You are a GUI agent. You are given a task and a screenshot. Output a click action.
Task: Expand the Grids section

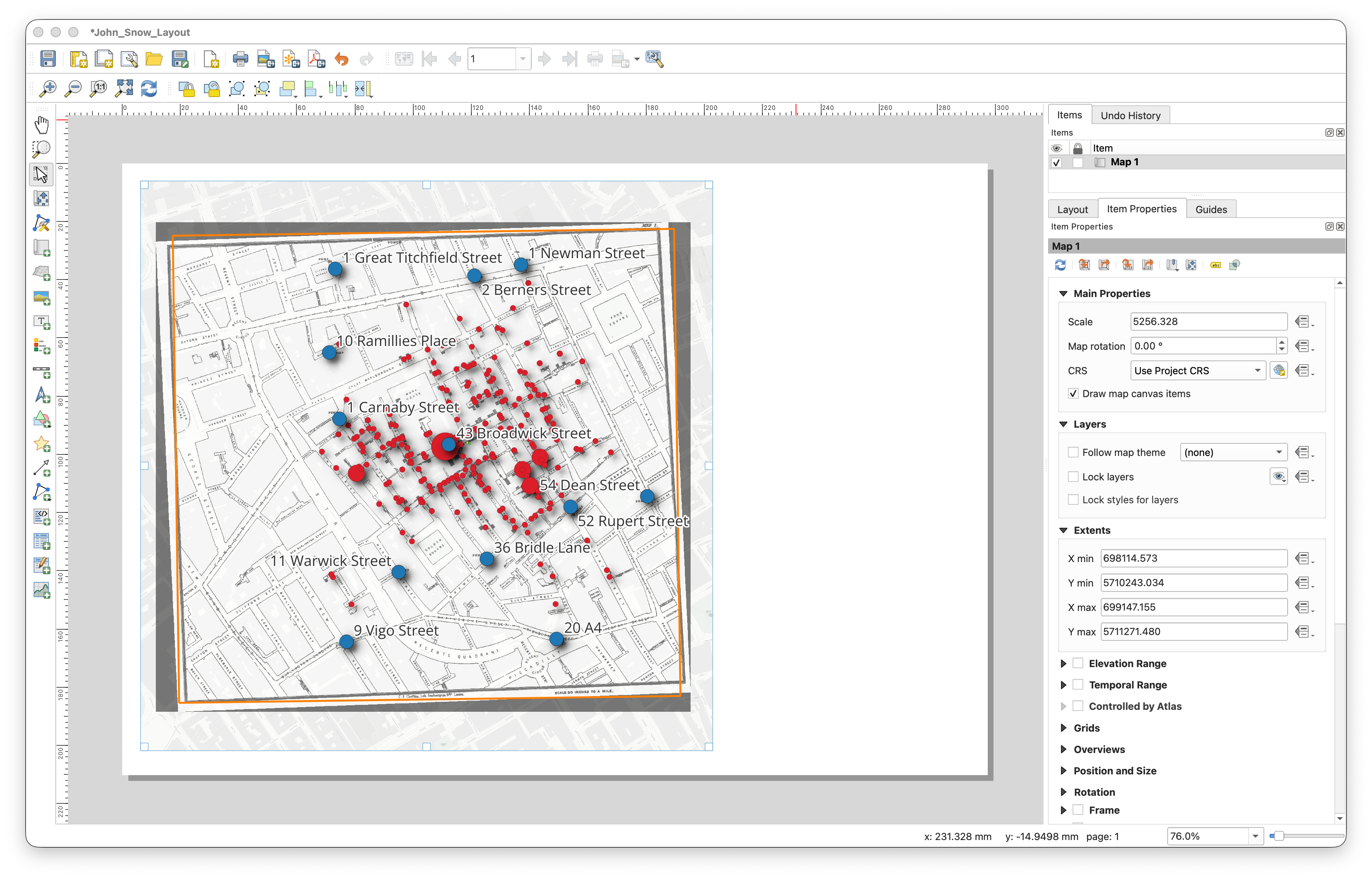[x=1063, y=728]
